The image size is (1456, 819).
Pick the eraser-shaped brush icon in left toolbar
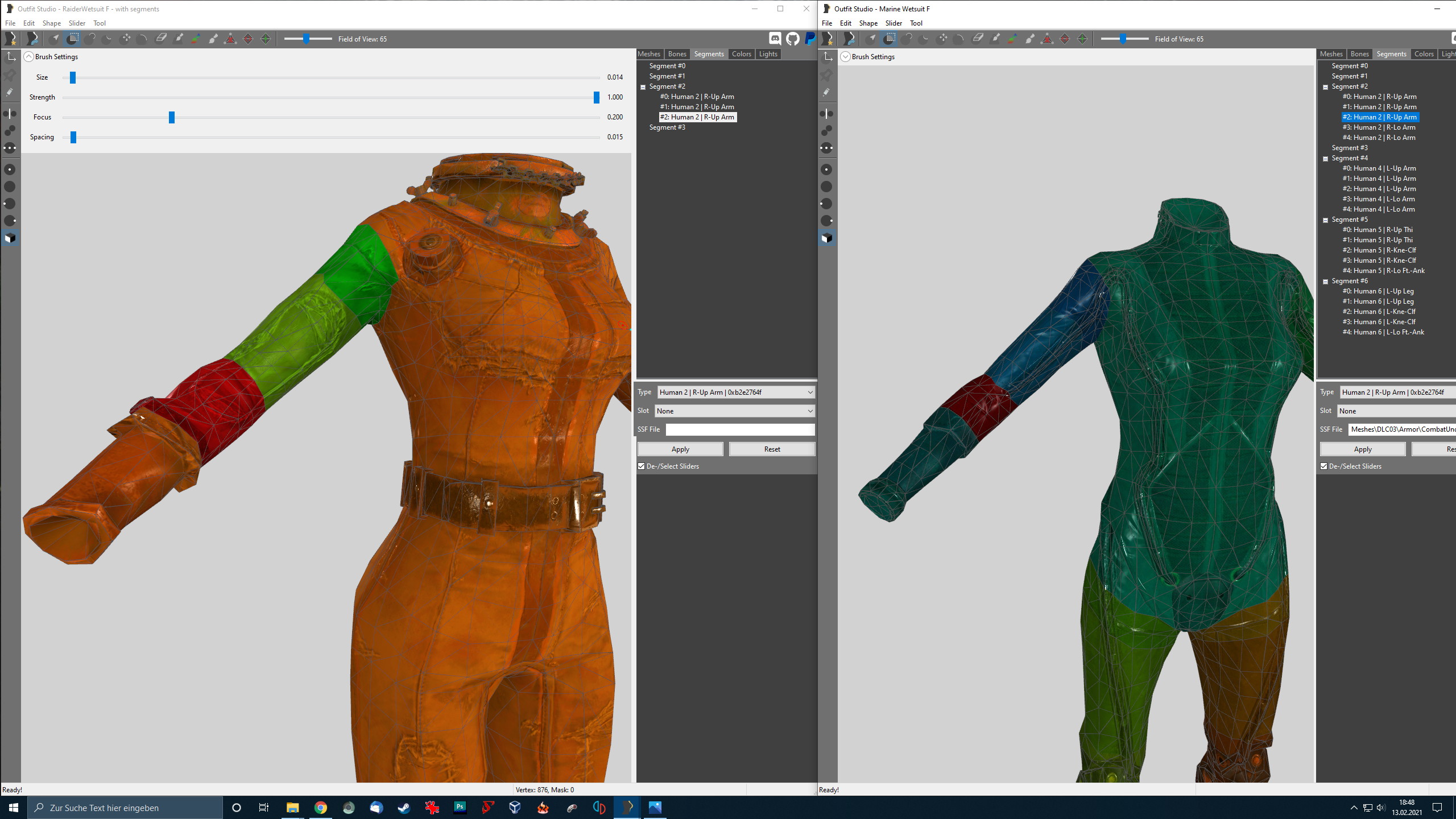coord(161,39)
